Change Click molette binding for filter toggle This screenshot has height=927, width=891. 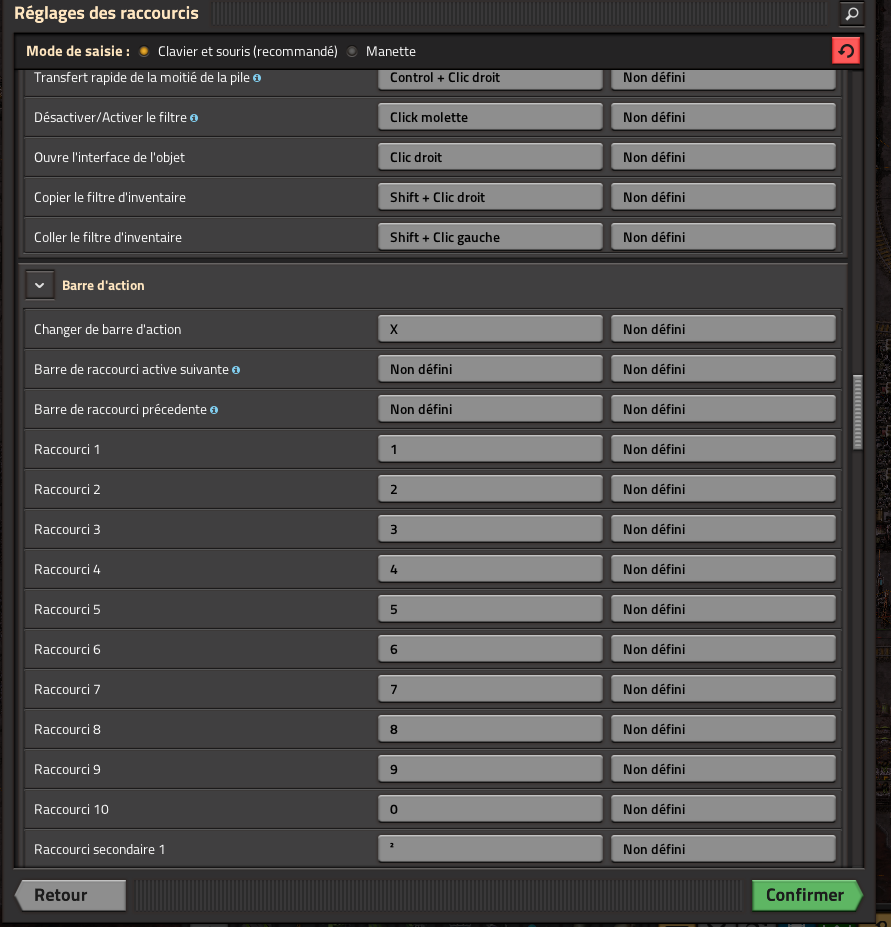tap(490, 117)
